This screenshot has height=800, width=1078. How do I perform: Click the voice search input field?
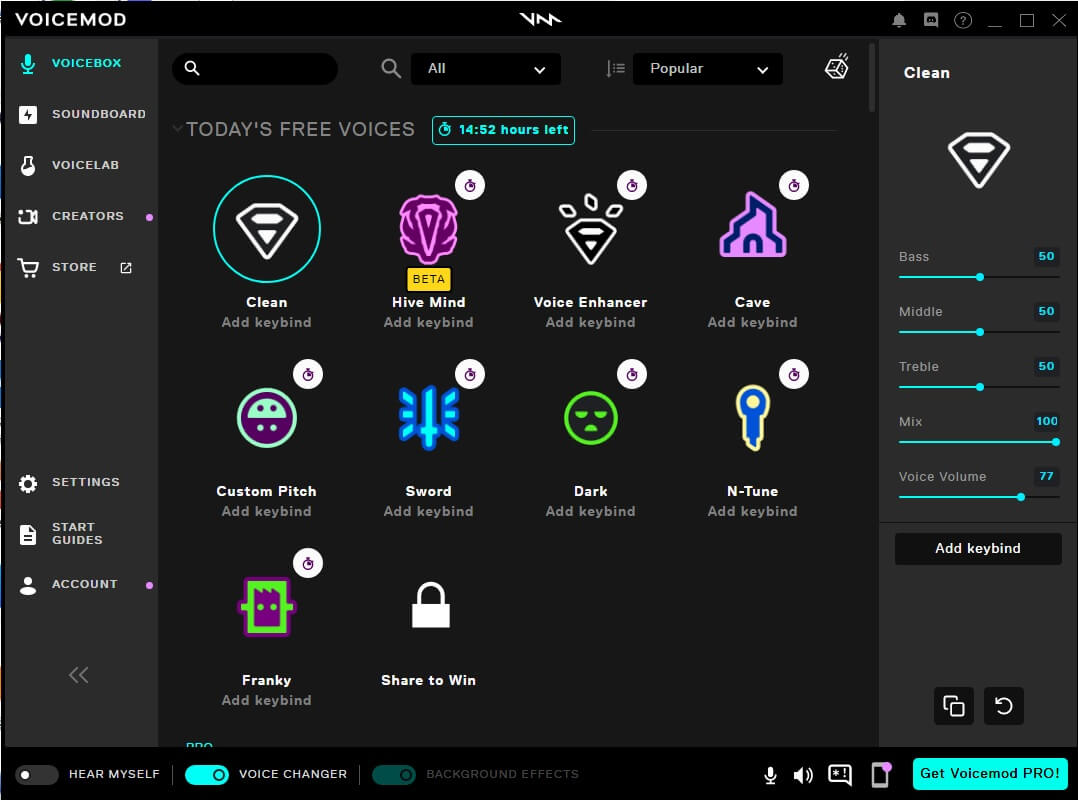click(x=255, y=69)
